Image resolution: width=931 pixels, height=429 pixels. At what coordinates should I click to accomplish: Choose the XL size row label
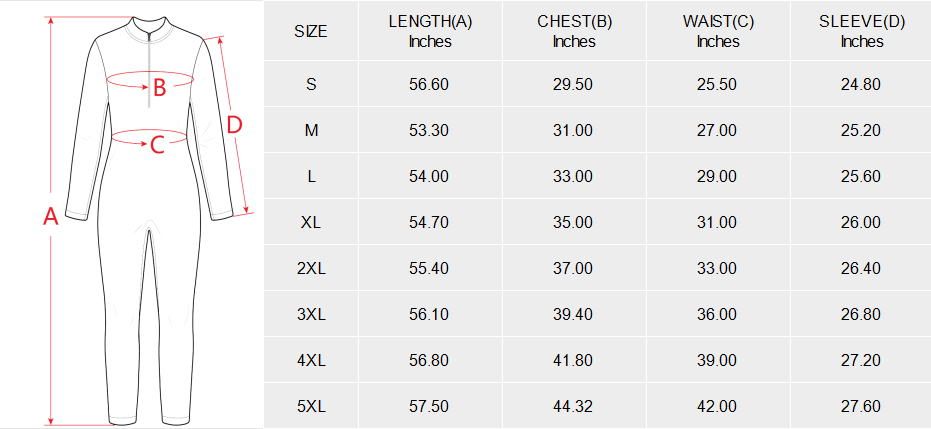tap(311, 222)
